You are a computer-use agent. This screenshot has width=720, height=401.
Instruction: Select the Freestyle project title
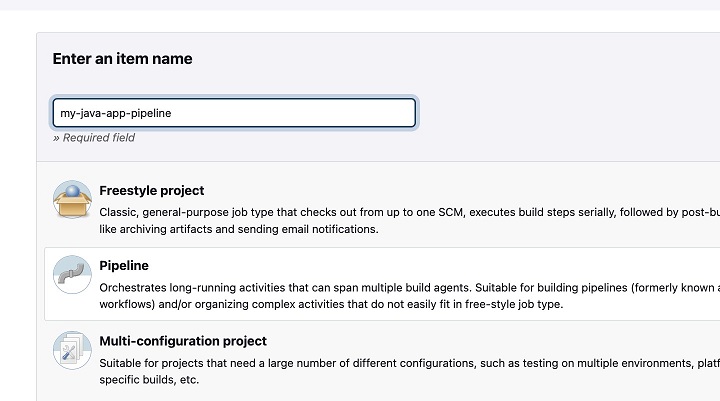pyautogui.click(x=152, y=190)
